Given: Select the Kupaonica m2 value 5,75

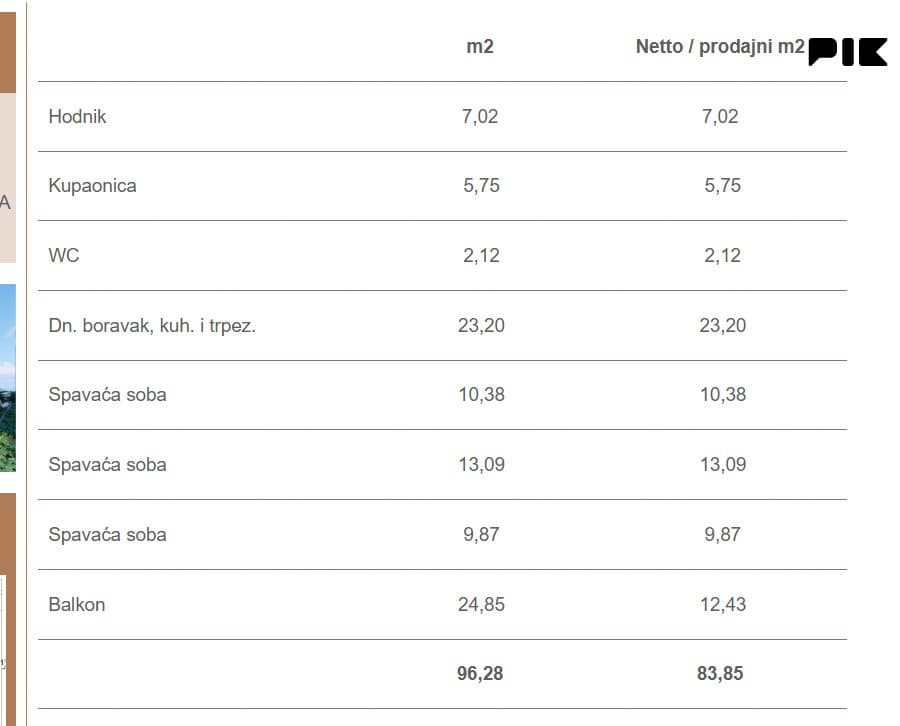Looking at the screenshot, I should point(481,185).
